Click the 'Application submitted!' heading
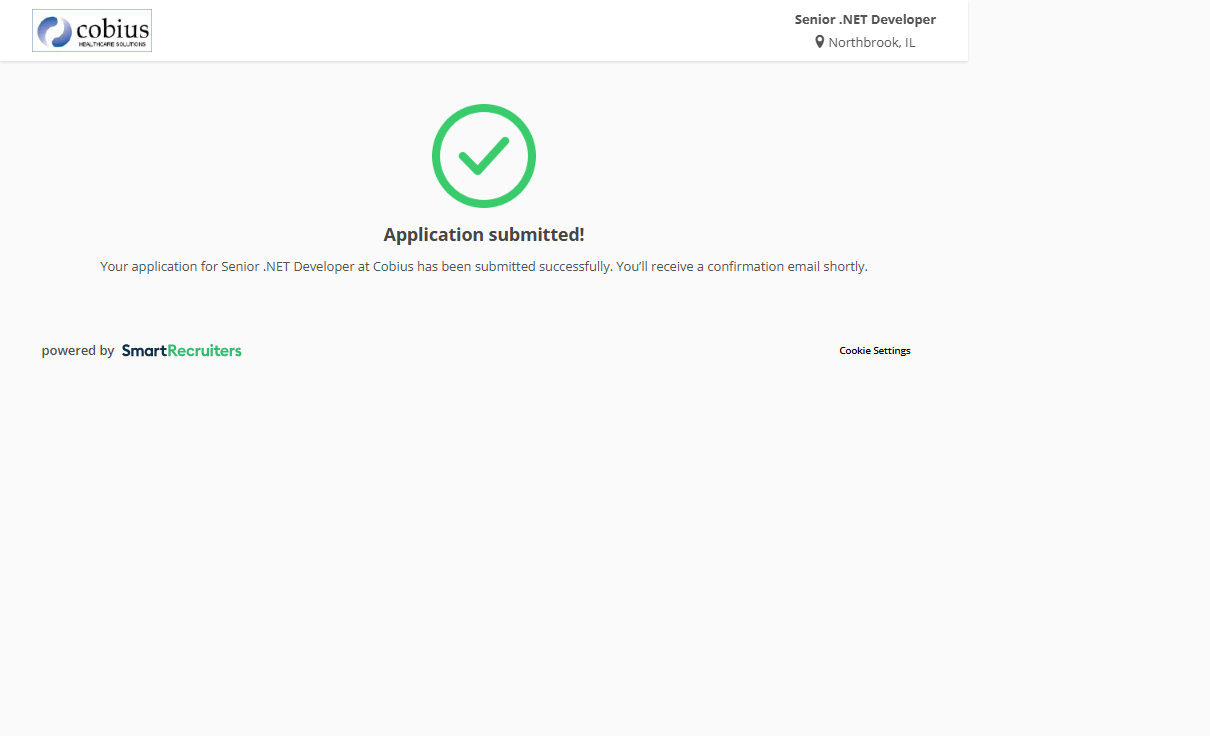The height and width of the screenshot is (736, 1210). (x=484, y=235)
